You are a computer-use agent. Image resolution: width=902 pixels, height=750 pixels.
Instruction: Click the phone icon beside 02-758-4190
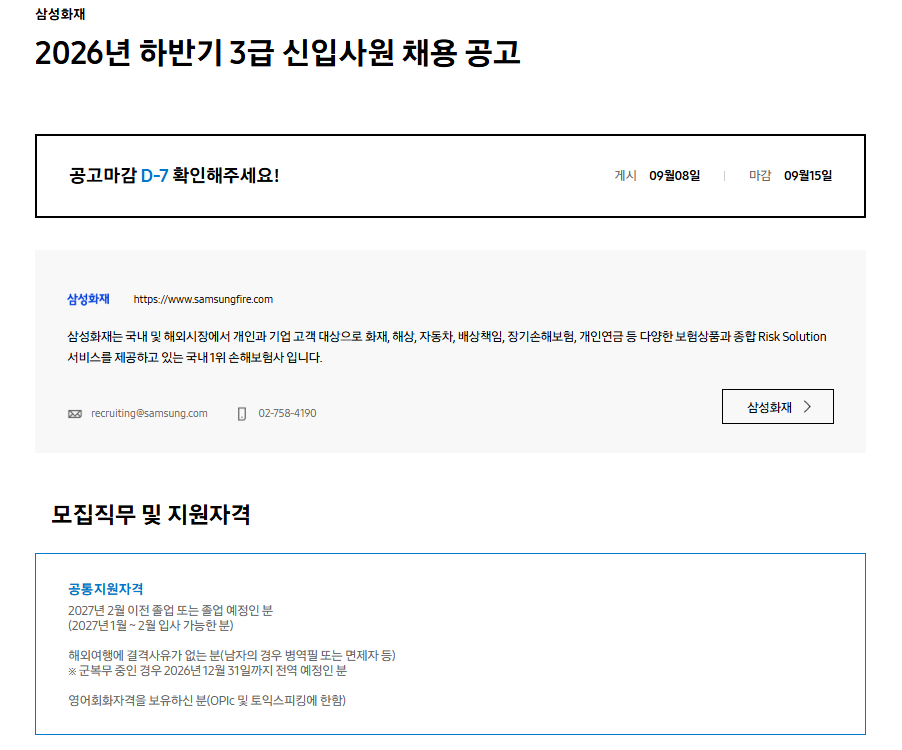(x=242, y=414)
